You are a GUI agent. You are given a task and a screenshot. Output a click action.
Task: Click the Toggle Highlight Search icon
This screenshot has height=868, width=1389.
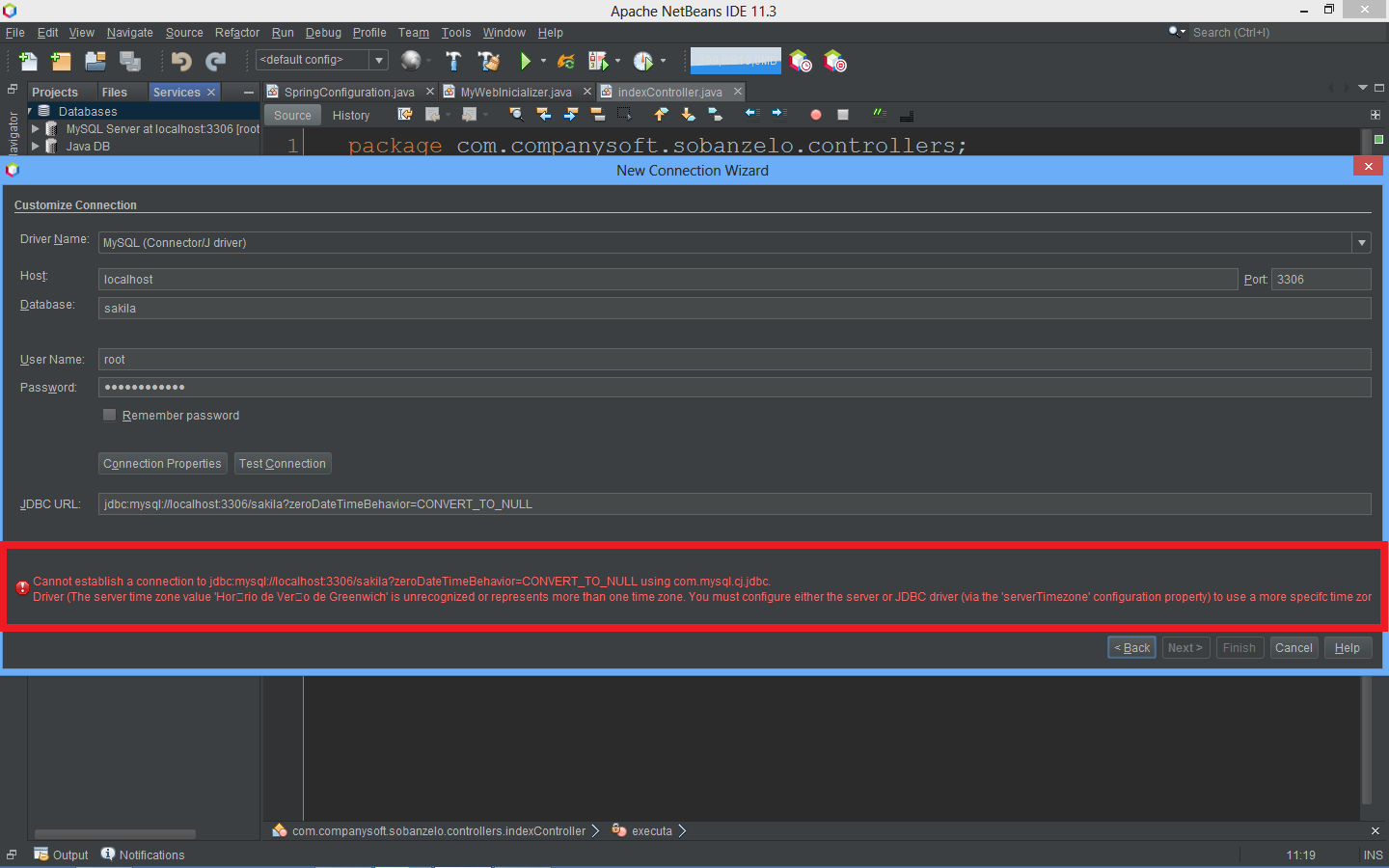point(596,115)
